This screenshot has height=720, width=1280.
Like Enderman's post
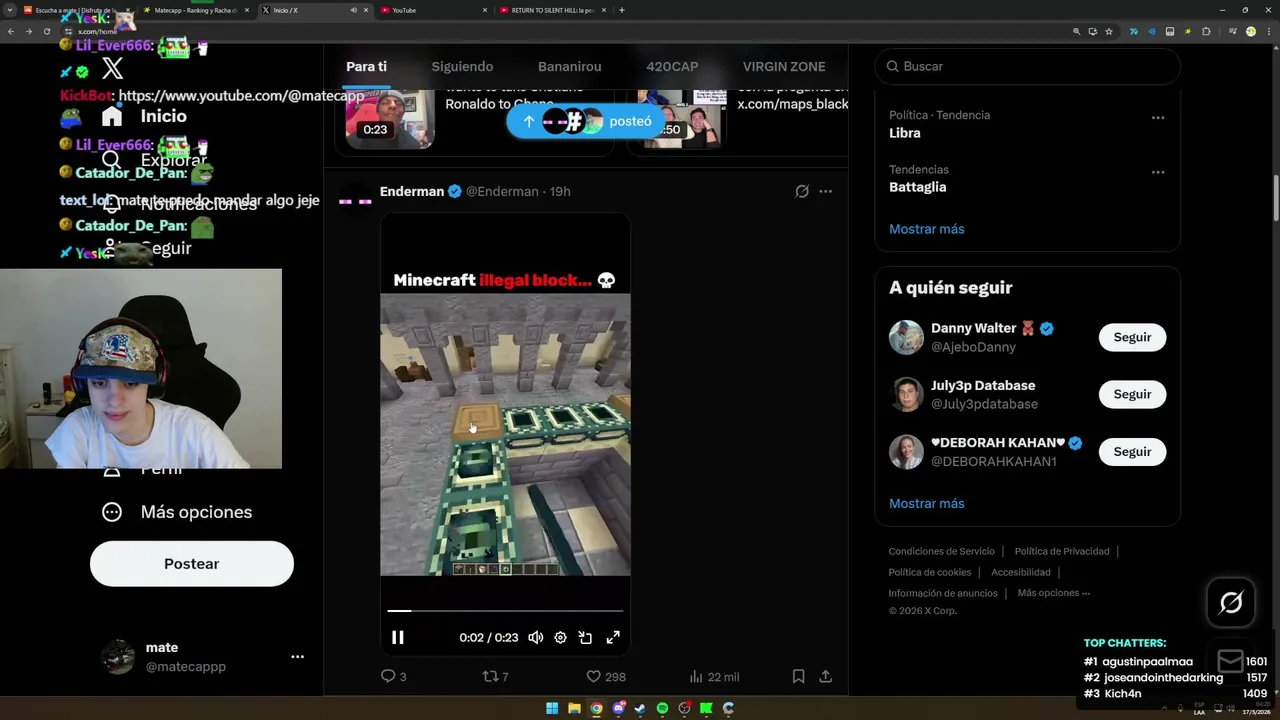coord(605,676)
